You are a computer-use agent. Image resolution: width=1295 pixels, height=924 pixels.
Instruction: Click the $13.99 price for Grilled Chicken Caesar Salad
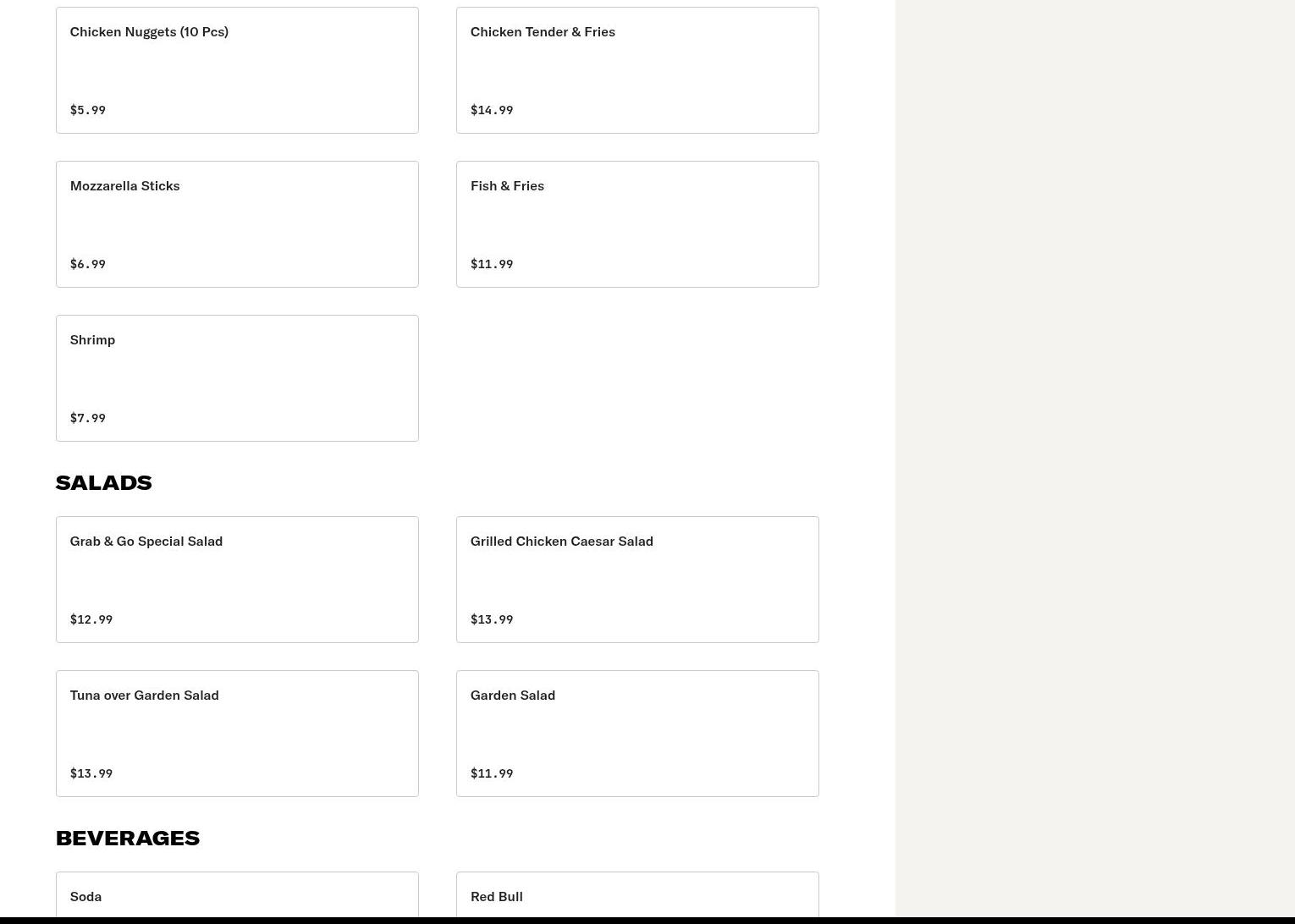492,619
